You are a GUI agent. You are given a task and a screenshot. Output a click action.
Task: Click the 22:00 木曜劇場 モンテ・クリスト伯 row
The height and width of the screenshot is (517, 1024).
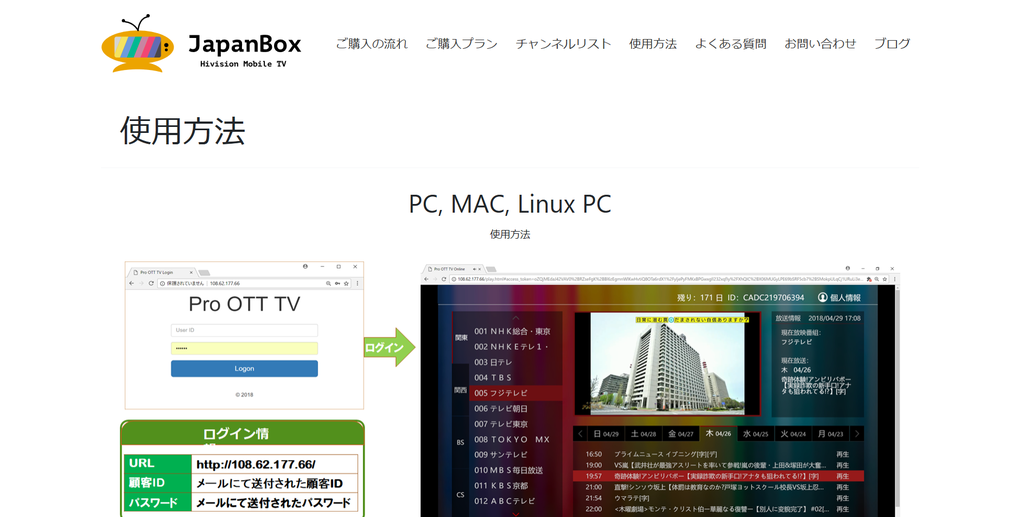pyautogui.click(x=718, y=509)
